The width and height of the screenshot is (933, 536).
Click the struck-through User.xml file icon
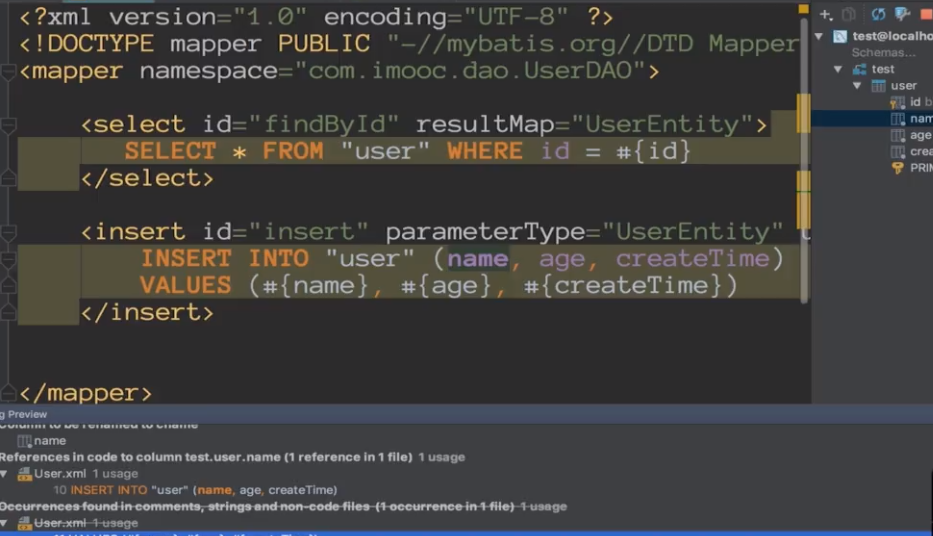pos(24,523)
